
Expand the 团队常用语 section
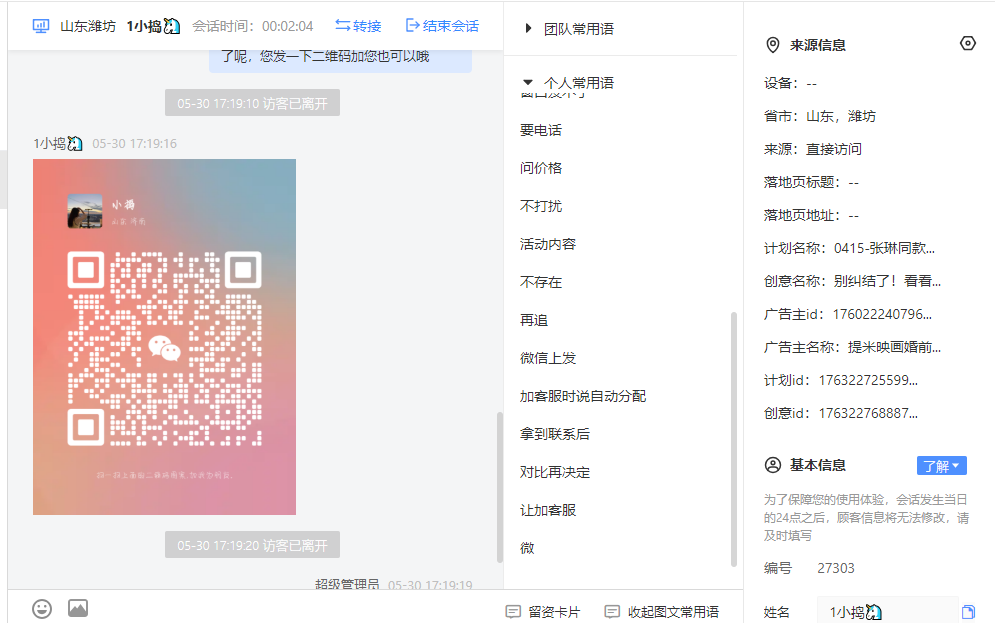(x=528, y=29)
